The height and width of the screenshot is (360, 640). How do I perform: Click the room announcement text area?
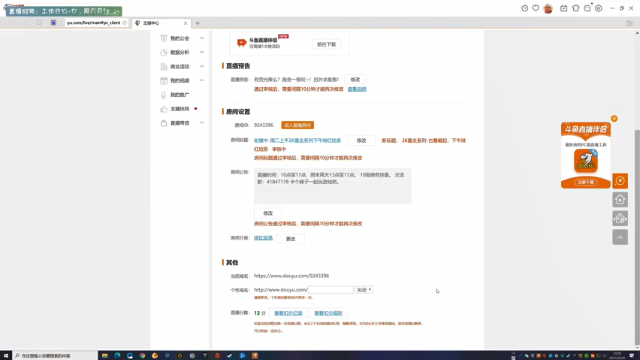333,186
